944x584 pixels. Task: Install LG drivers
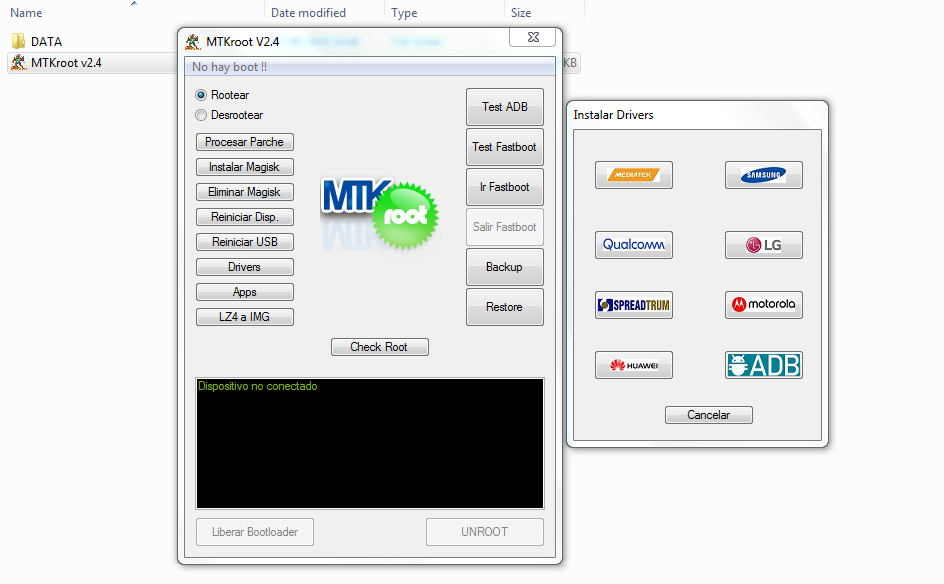763,245
